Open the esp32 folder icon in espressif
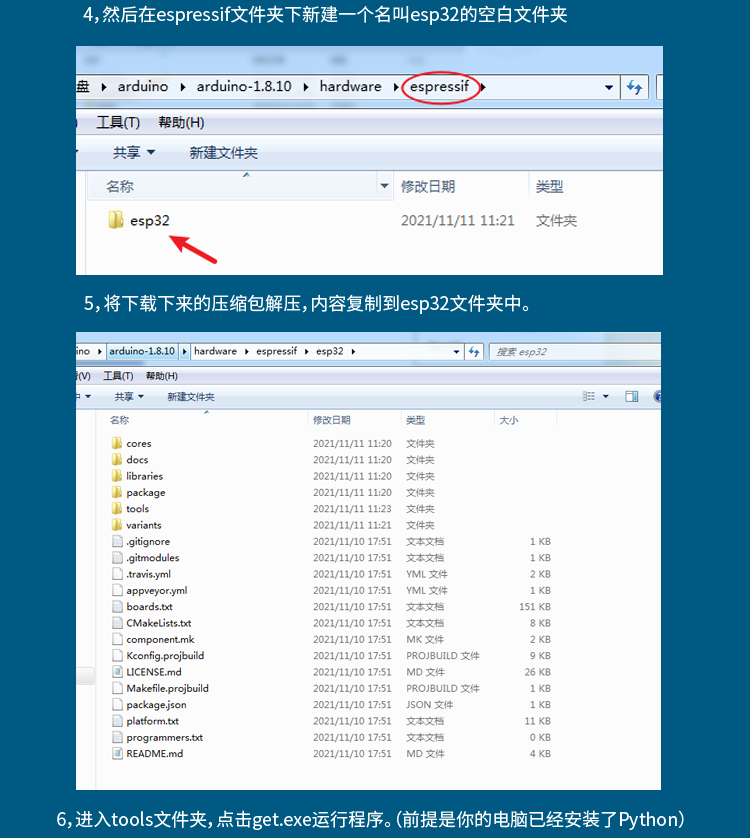 coord(116,220)
